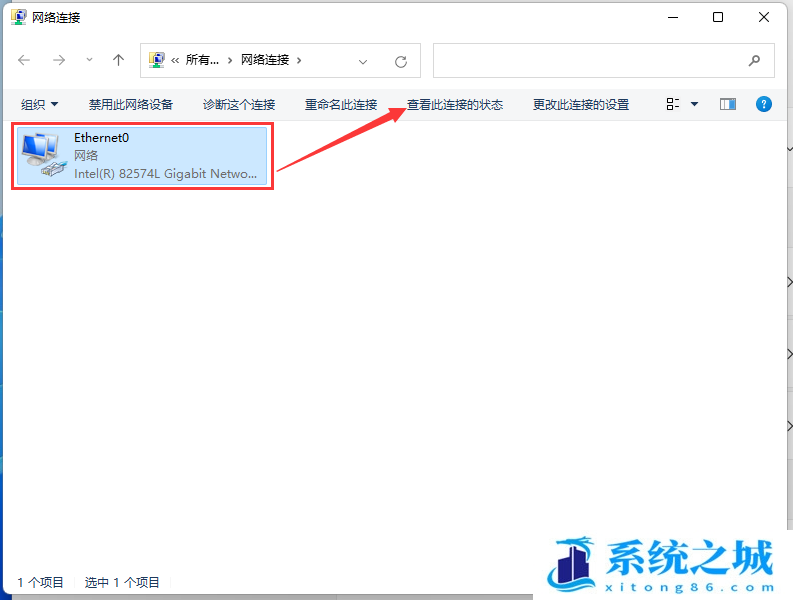Open the 组织 menu
Viewport: 793px width, 600px height.
pos(40,104)
